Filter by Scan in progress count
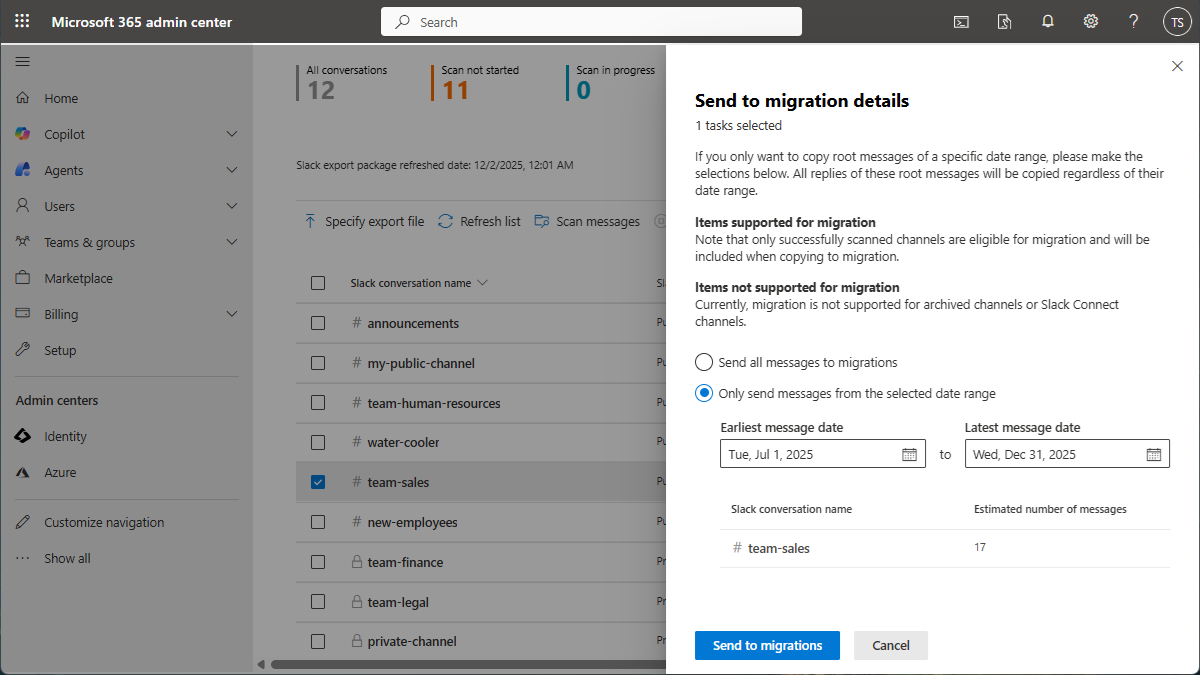Image resolution: width=1200 pixels, height=675 pixels. [x=612, y=83]
